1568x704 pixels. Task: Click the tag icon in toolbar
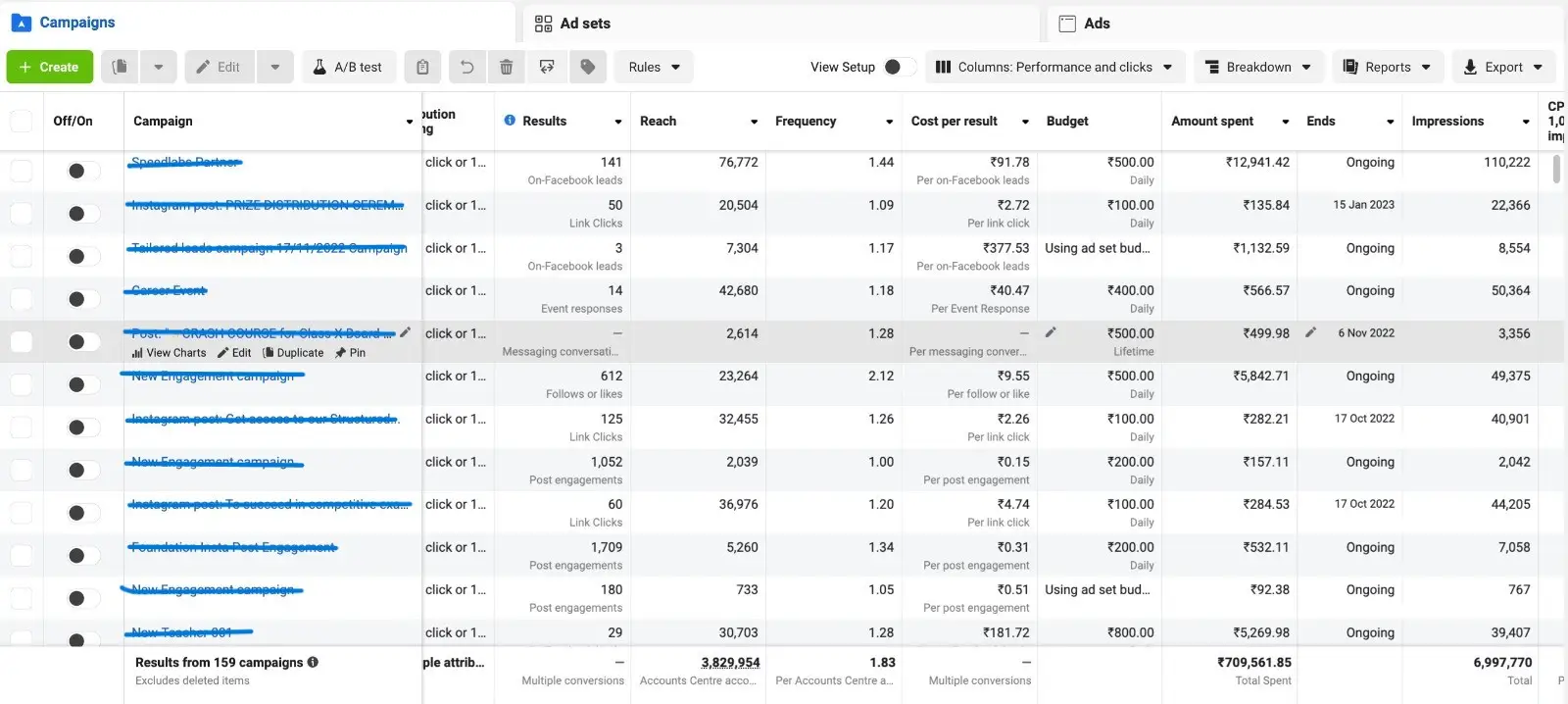pos(588,67)
